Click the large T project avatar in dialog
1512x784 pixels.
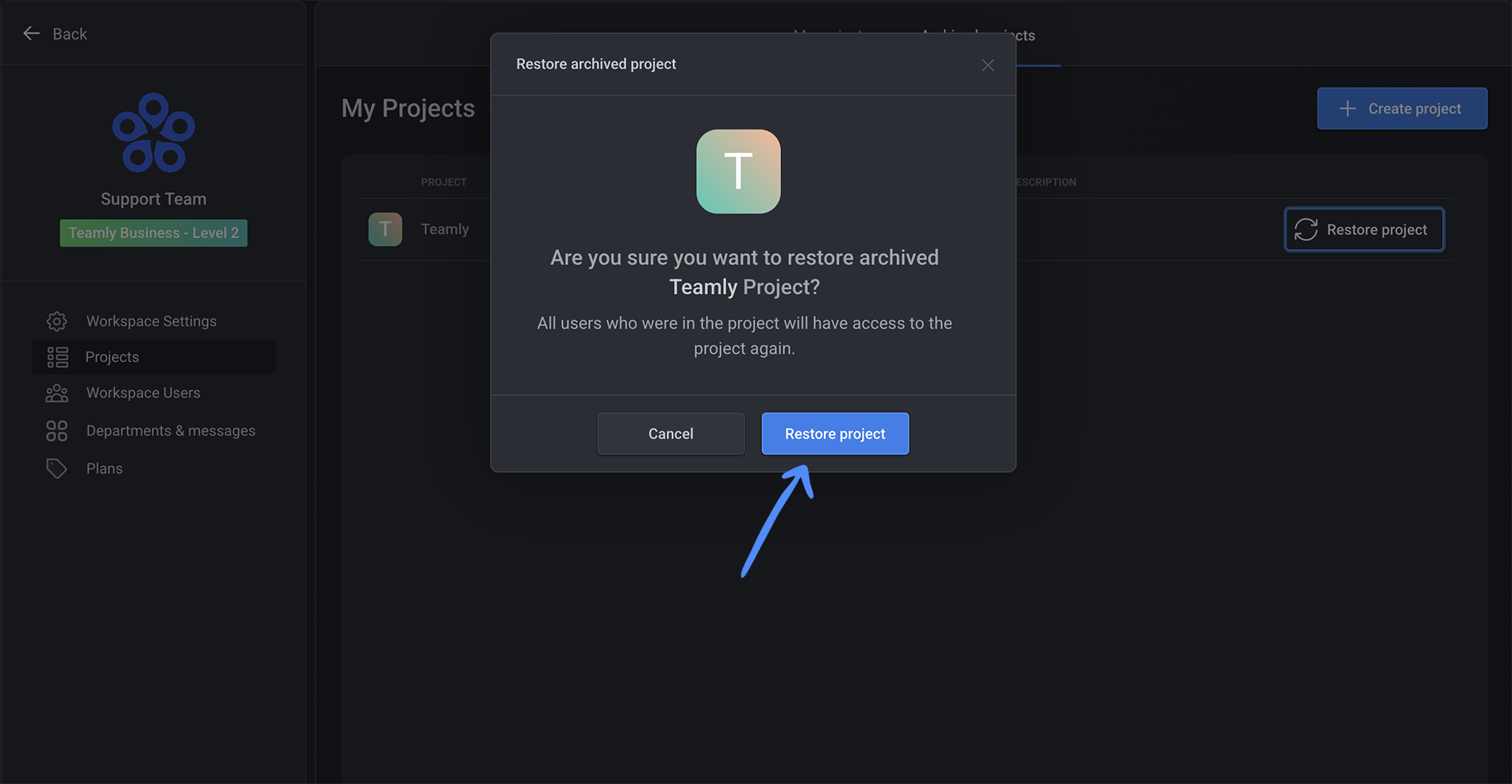738,171
